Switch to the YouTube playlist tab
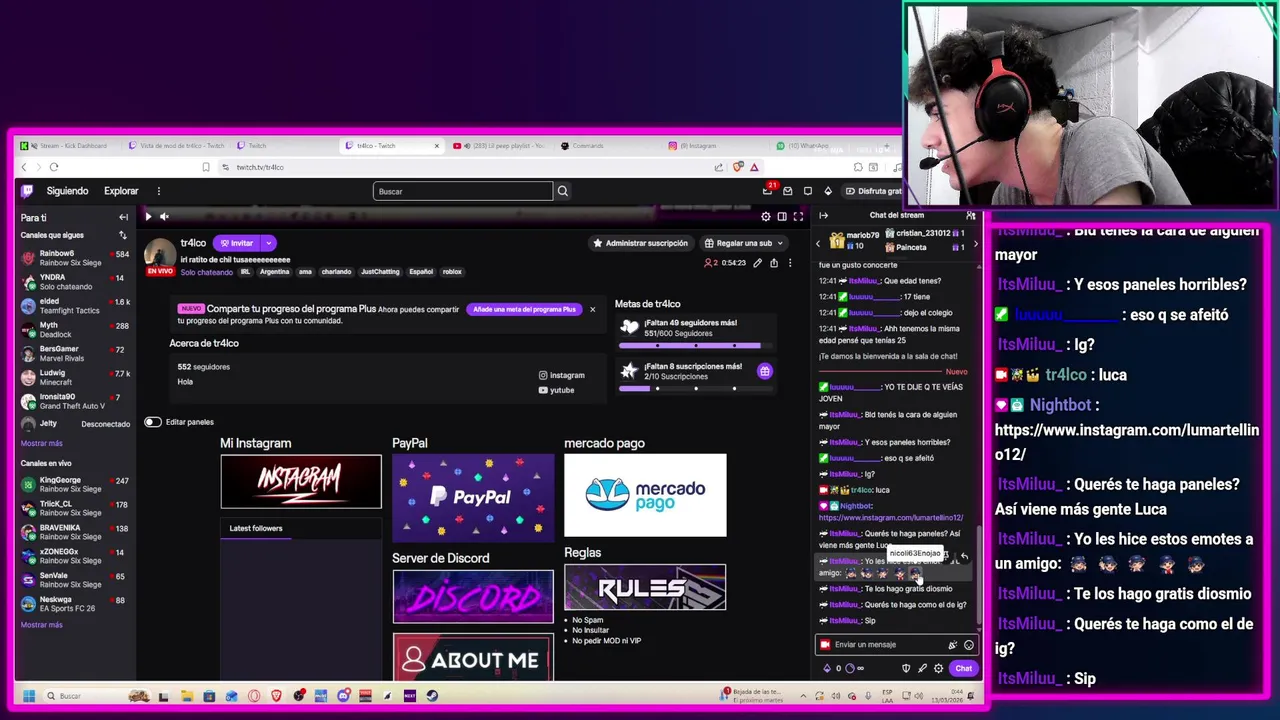 (499, 146)
